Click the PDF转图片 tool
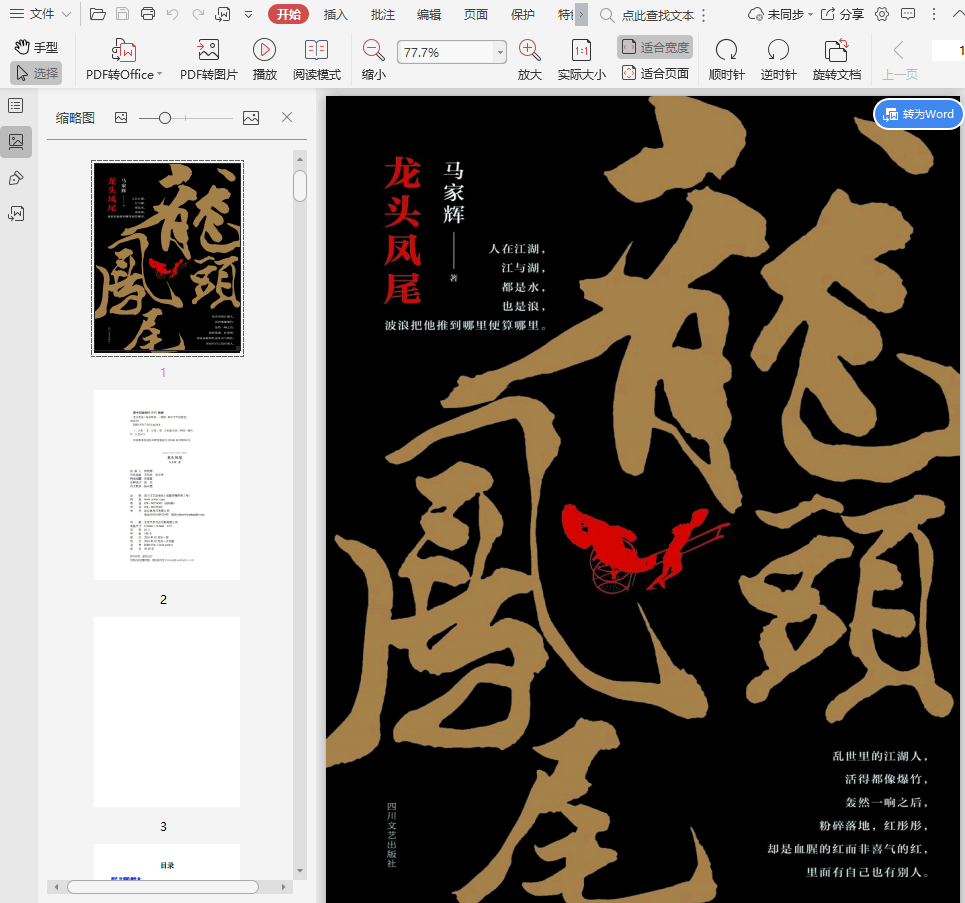965x903 pixels. 209,59
